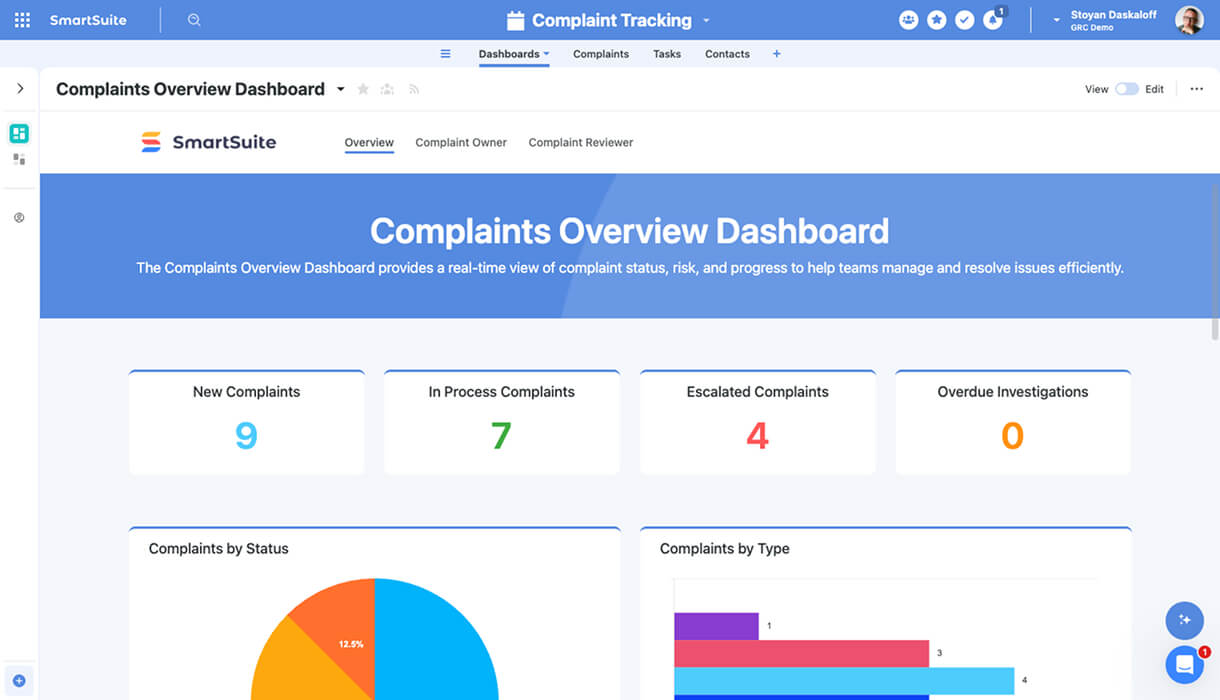Viewport: 1220px width, 700px height.
Task: Open favorites star icon in top bar
Action: 936,20
